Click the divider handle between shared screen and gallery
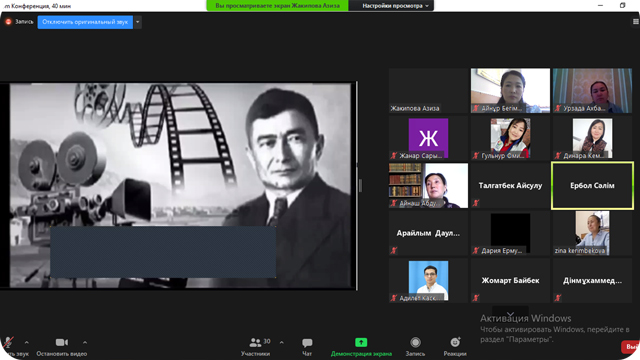This screenshot has width=640, height=360. pos(360,186)
